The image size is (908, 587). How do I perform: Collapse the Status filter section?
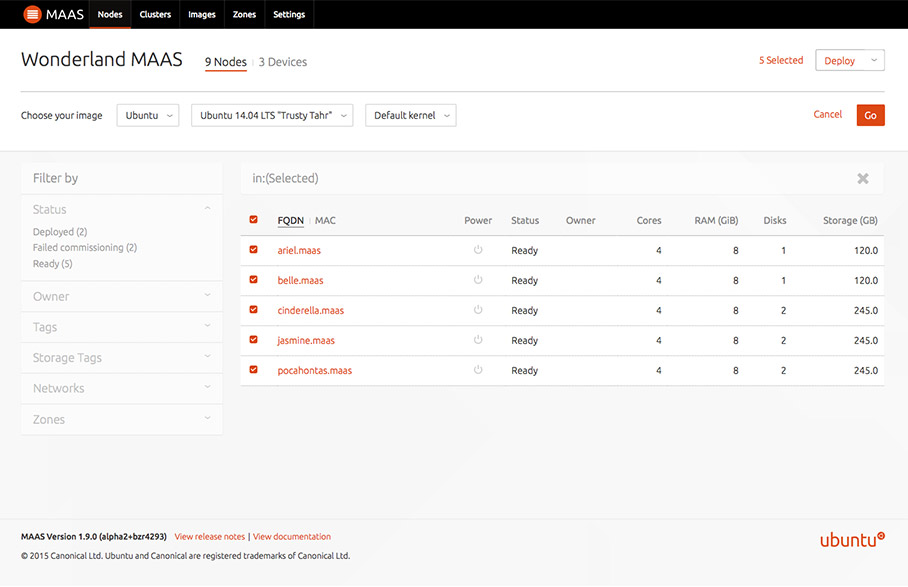pyautogui.click(x=122, y=210)
